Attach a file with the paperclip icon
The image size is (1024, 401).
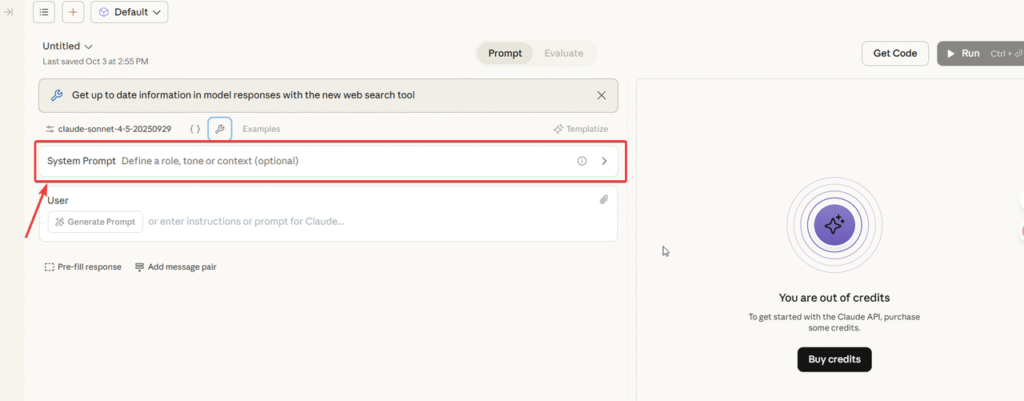(x=604, y=200)
